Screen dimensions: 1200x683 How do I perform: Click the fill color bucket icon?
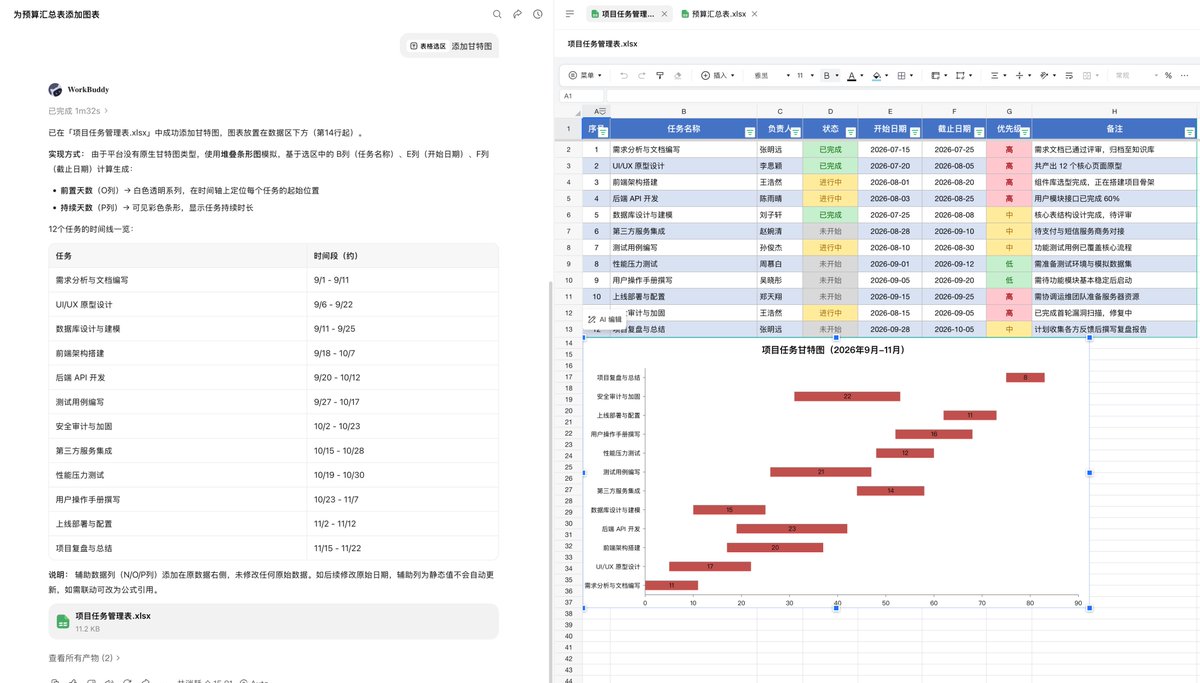click(x=876, y=75)
